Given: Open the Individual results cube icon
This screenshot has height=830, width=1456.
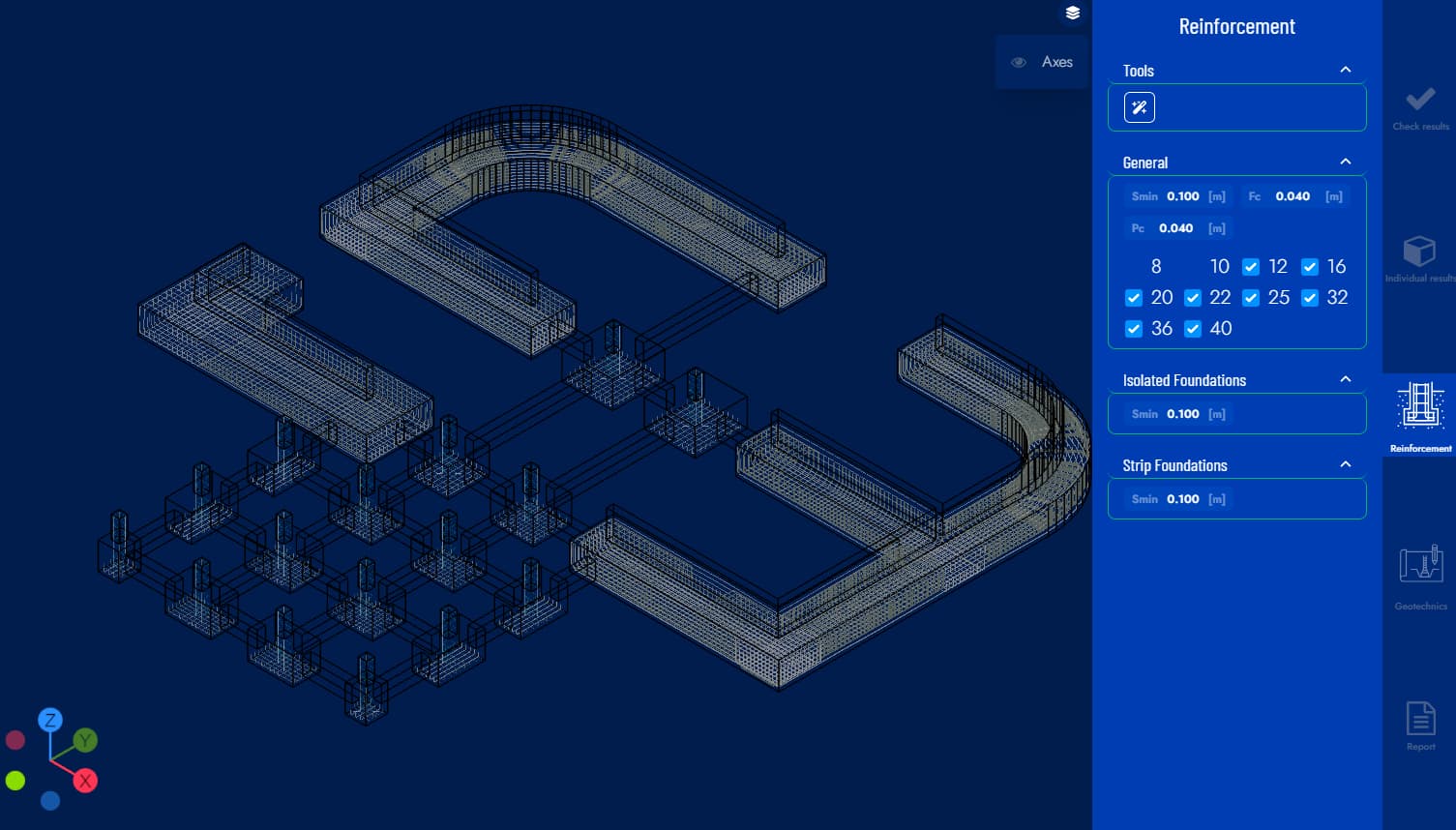Looking at the screenshot, I should click(x=1419, y=252).
